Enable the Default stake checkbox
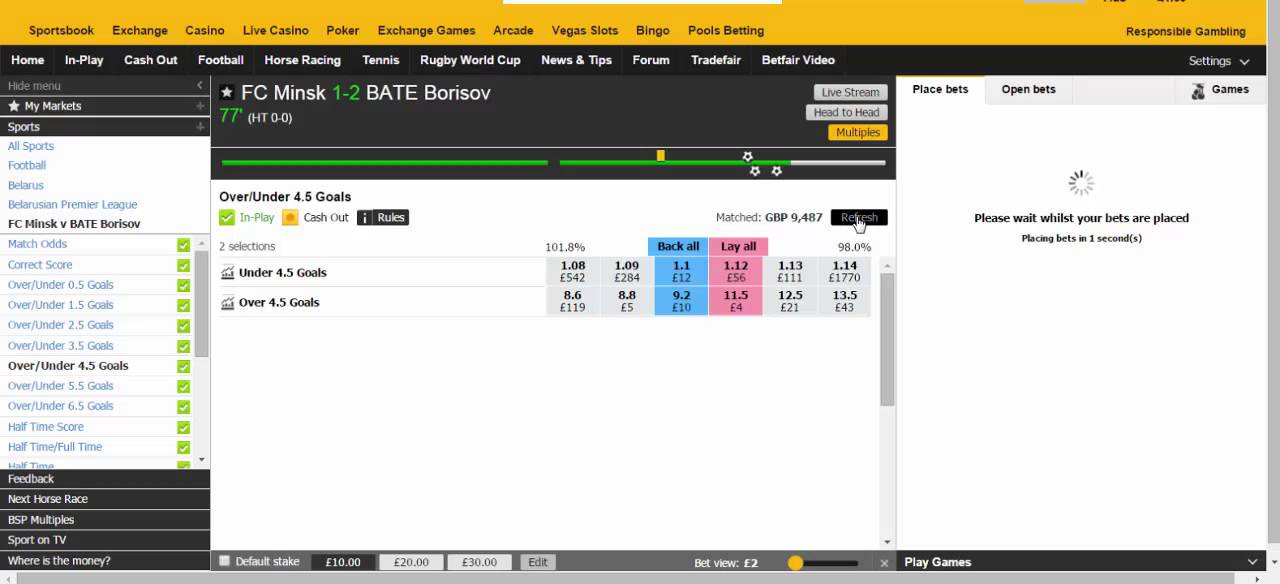 (224, 561)
